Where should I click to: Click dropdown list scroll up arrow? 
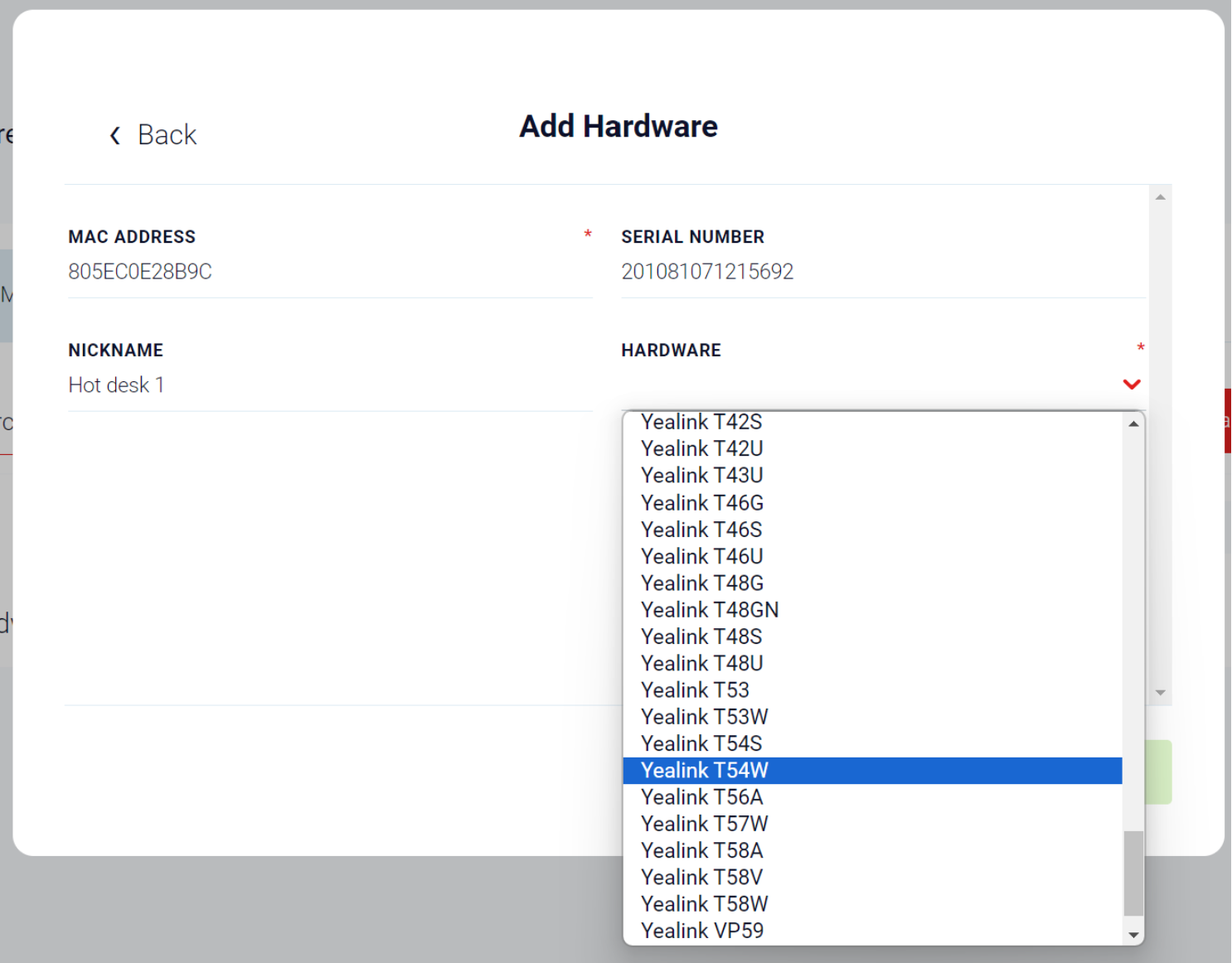pyautogui.click(x=1133, y=423)
